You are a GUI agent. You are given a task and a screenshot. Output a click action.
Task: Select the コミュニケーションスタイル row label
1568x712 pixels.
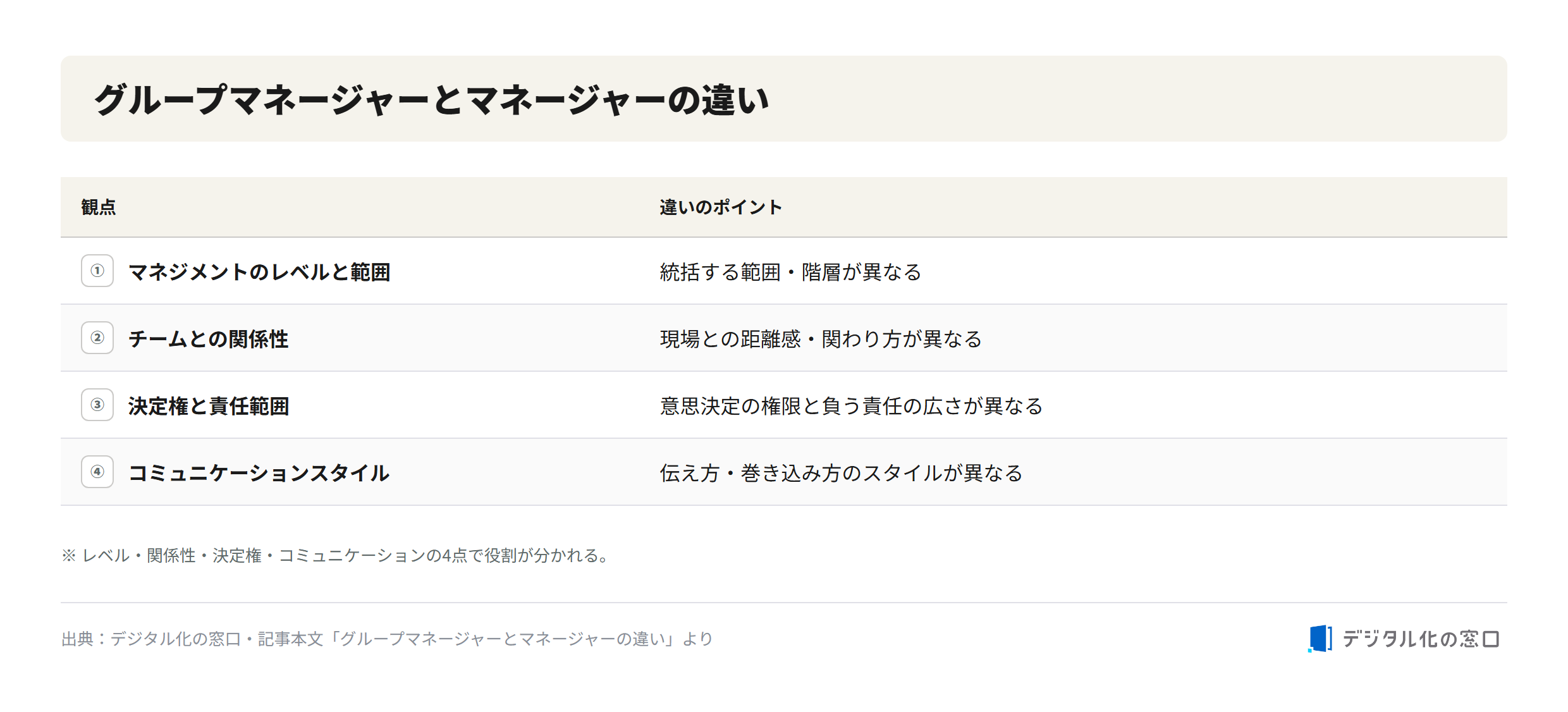pyautogui.click(x=259, y=473)
